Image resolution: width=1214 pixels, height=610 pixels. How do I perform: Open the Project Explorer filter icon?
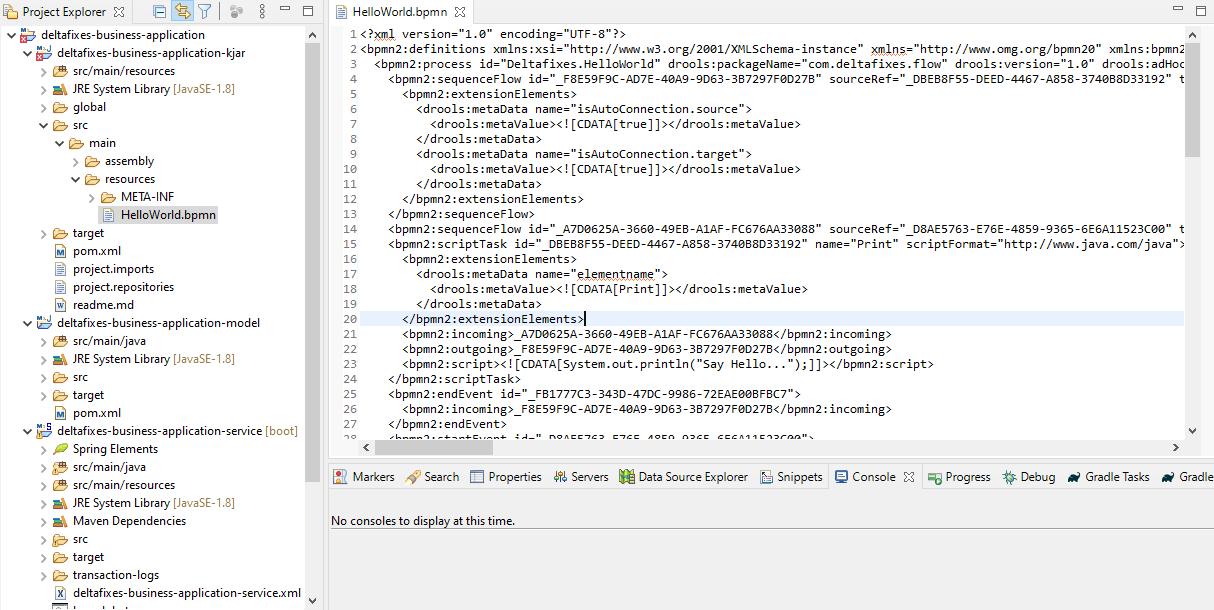coord(205,12)
